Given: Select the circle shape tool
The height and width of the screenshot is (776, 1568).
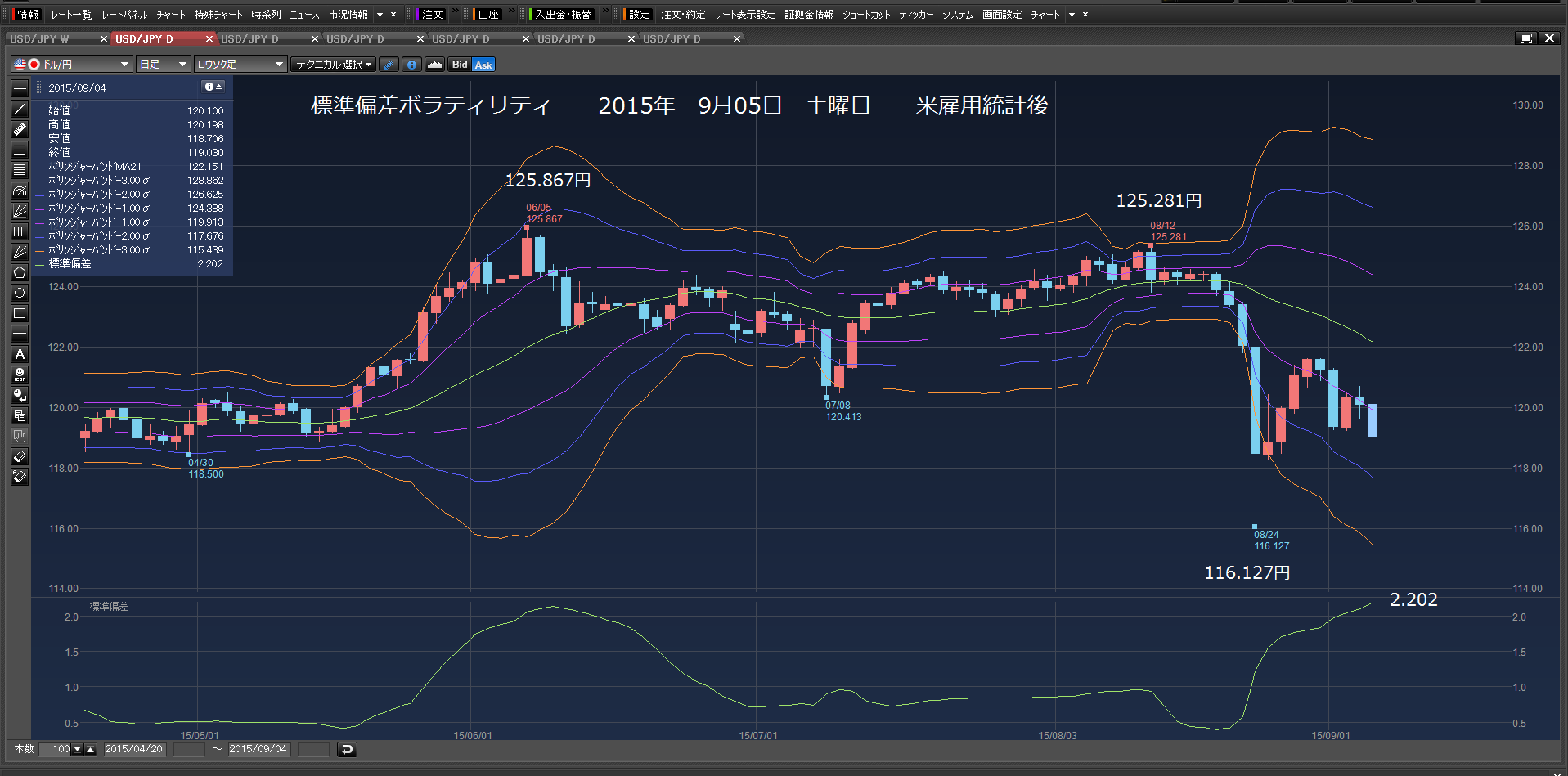Looking at the screenshot, I should click(20, 293).
